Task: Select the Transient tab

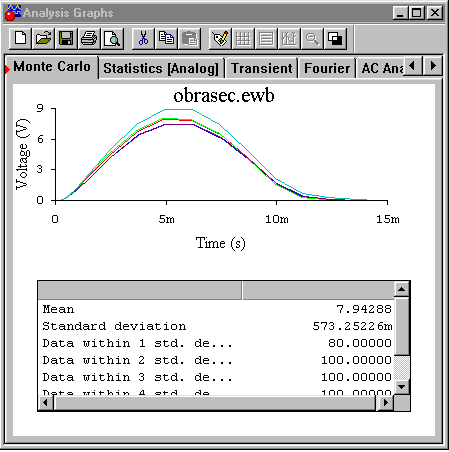Action: [262, 68]
